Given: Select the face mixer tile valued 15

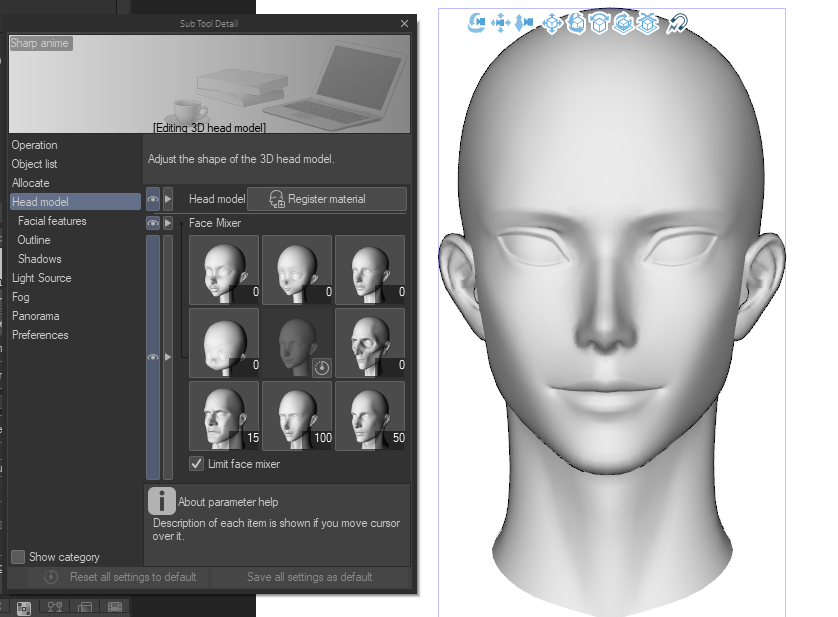Looking at the screenshot, I should [x=224, y=416].
